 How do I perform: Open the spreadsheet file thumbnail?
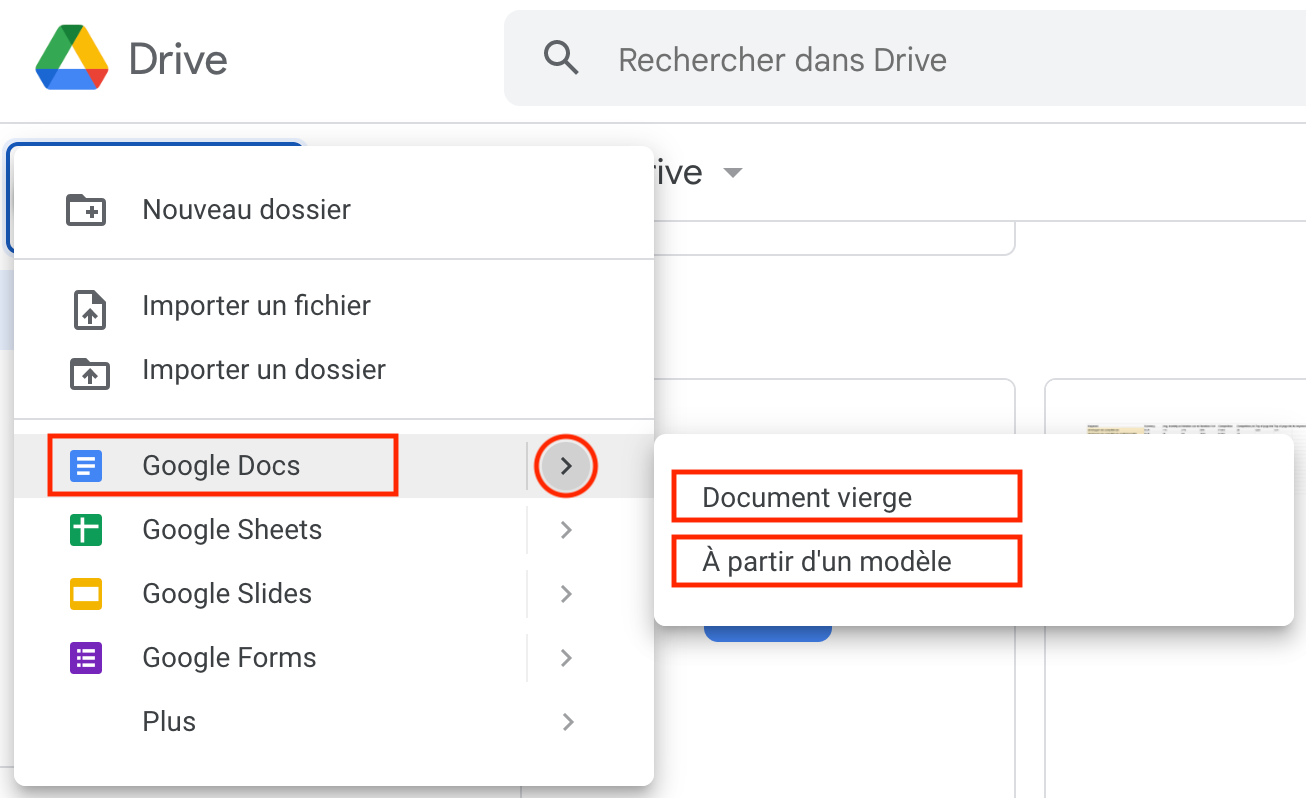pyautogui.click(x=1175, y=588)
